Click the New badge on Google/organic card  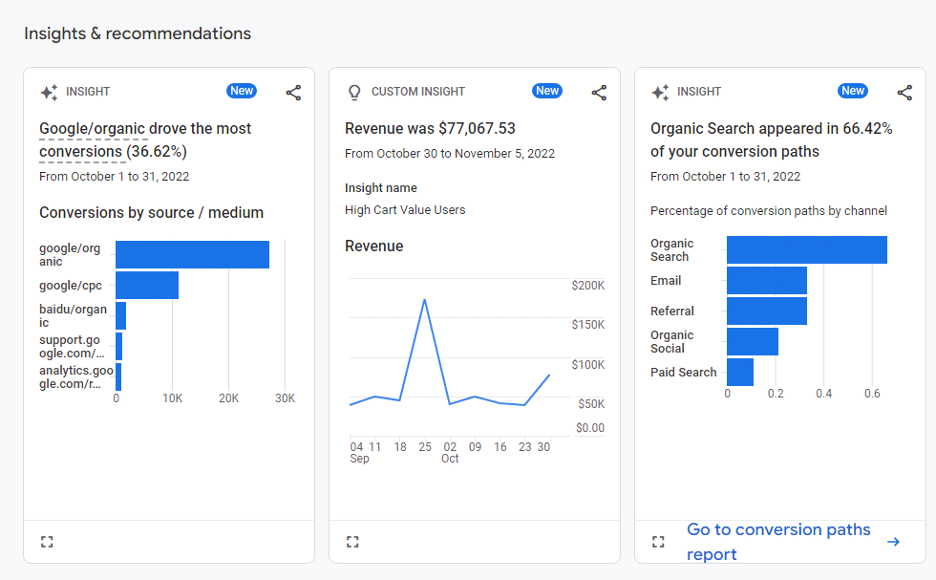point(242,91)
